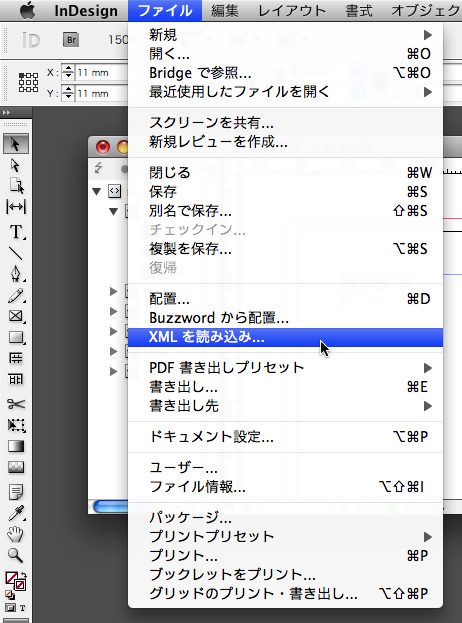Open プリントプリセット submenu
This screenshot has width=462, height=623.
(x=286, y=536)
